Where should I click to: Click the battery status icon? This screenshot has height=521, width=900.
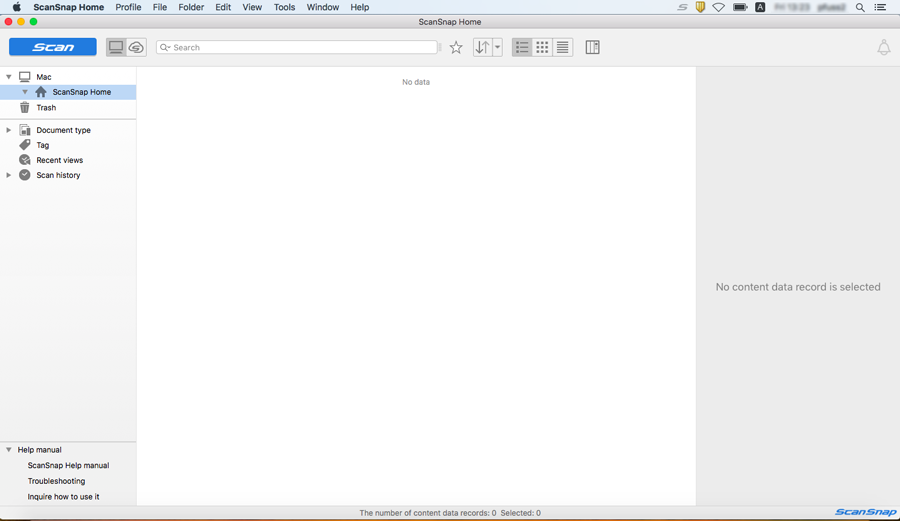[740, 7]
